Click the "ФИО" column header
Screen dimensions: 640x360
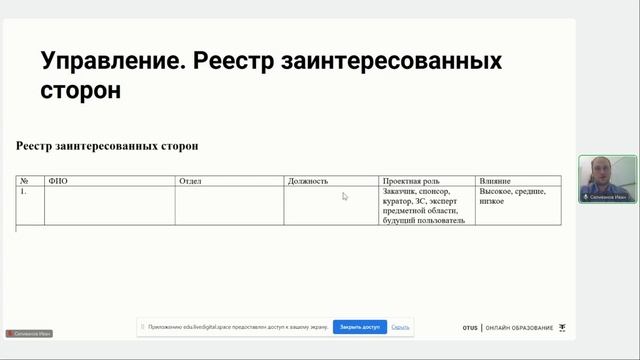(110, 181)
